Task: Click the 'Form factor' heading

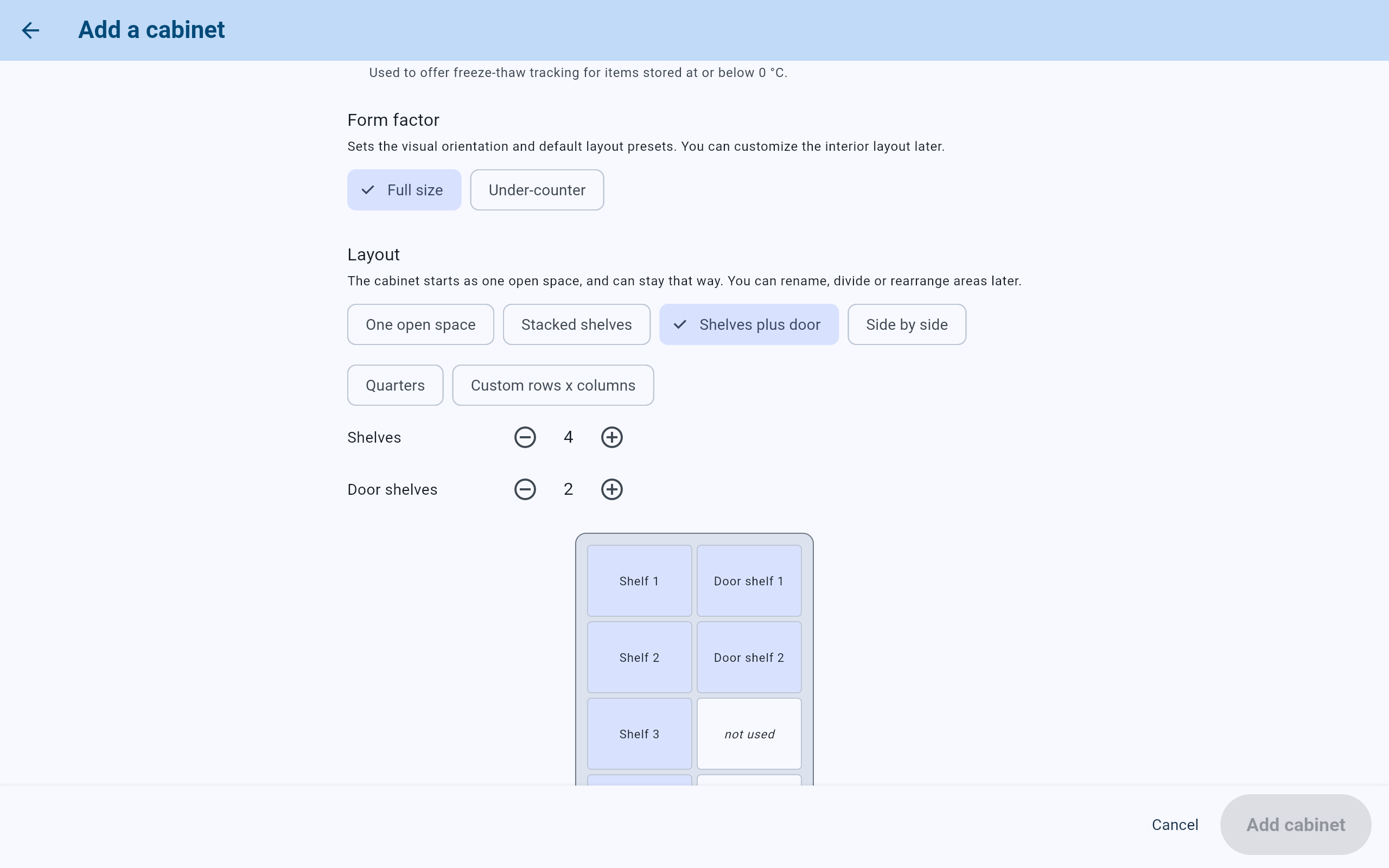Action: point(393,120)
